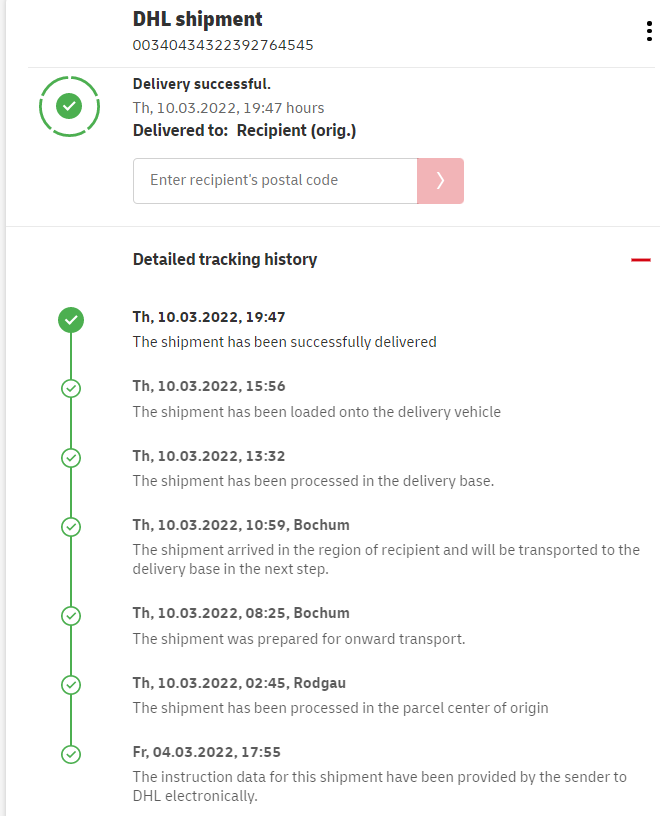This screenshot has width=660, height=816.
Task: Select the 15:56 delivery vehicle entry text
Action: [x=316, y=412]
